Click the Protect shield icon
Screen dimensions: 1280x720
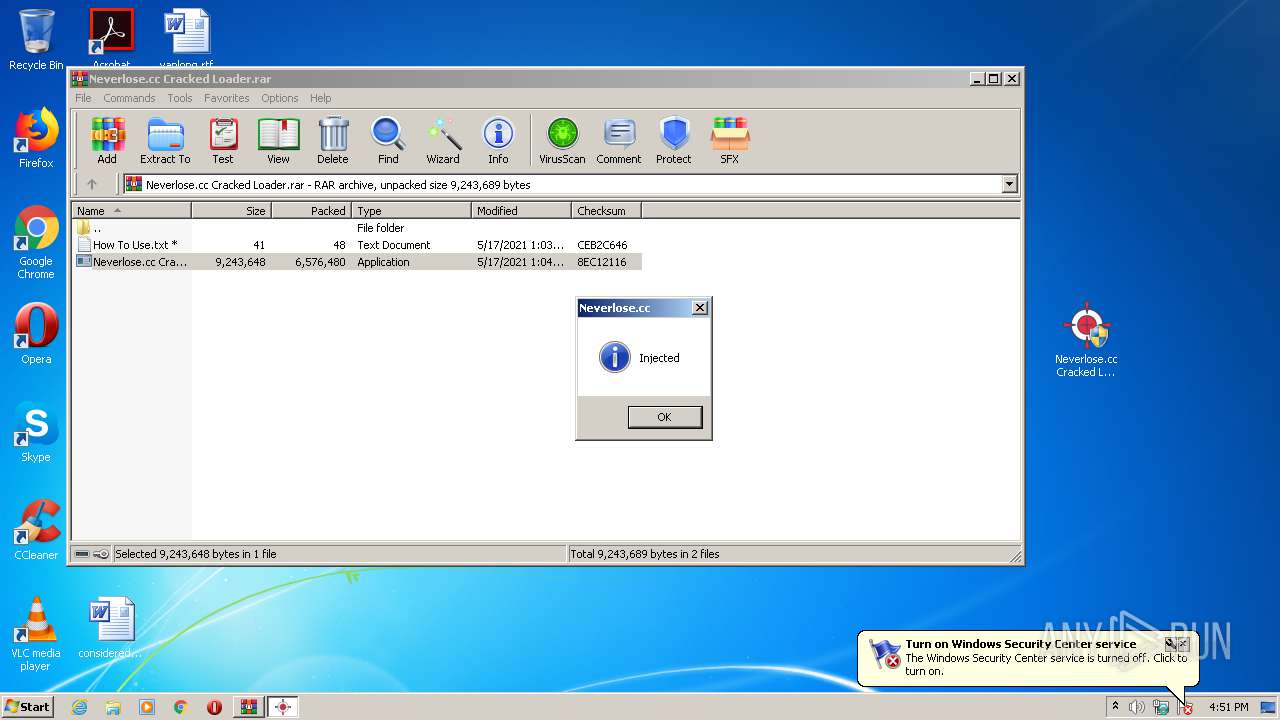[x=674, y=141]
